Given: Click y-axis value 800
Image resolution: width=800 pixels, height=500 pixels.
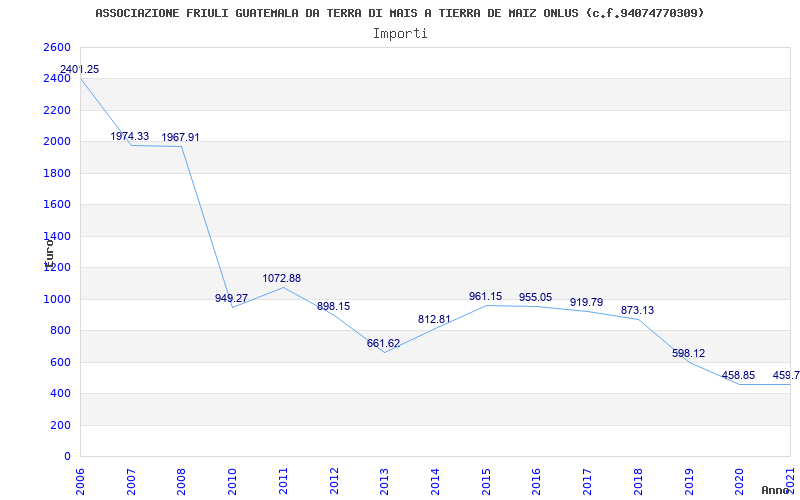Looking at the screenshot, I should pos(60,331).
